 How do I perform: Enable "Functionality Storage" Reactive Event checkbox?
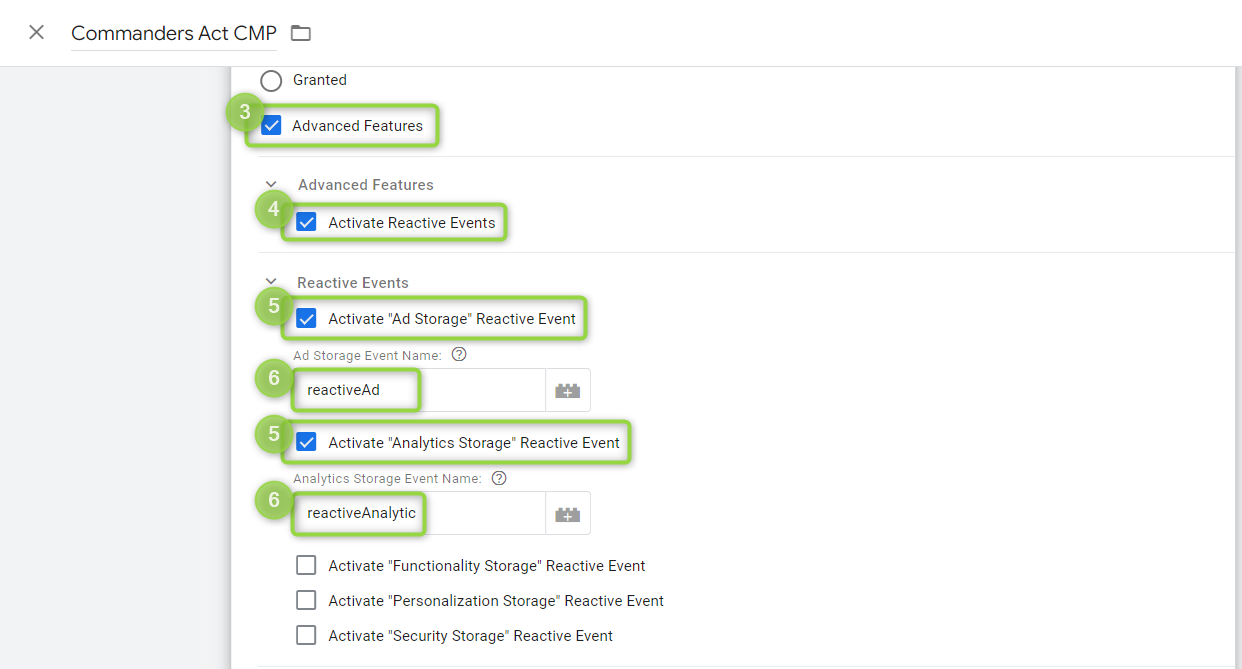[306, 566]
